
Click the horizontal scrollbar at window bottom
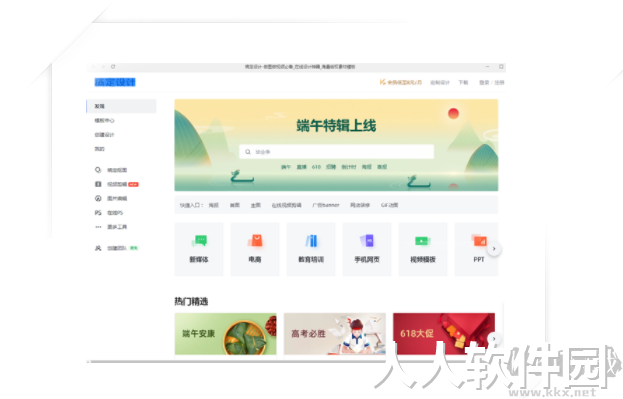pyautogui.click(x=238, y=362)
